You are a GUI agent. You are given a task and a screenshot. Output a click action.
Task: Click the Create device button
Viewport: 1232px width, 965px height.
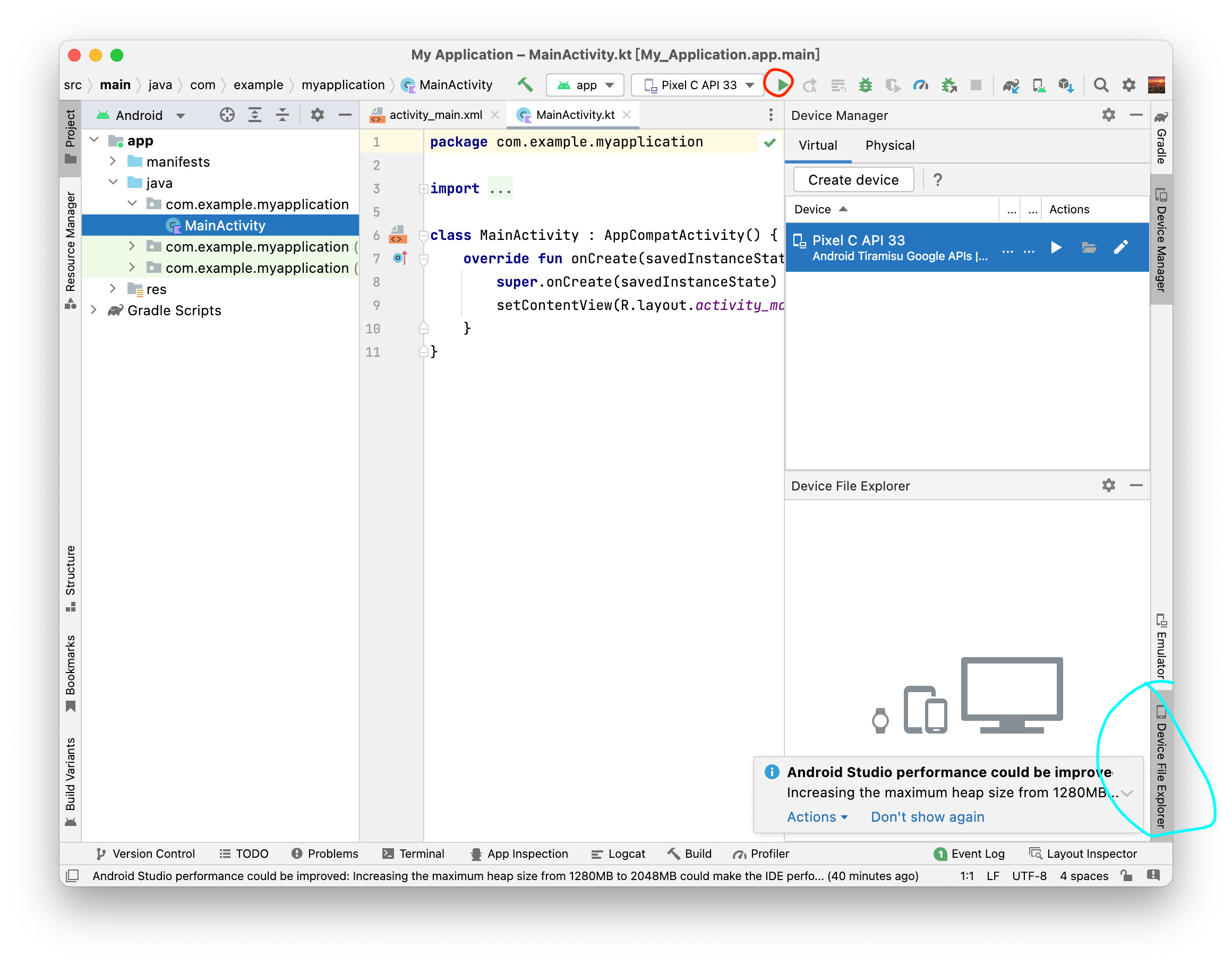pyautogui.click(x=853, y=179)
